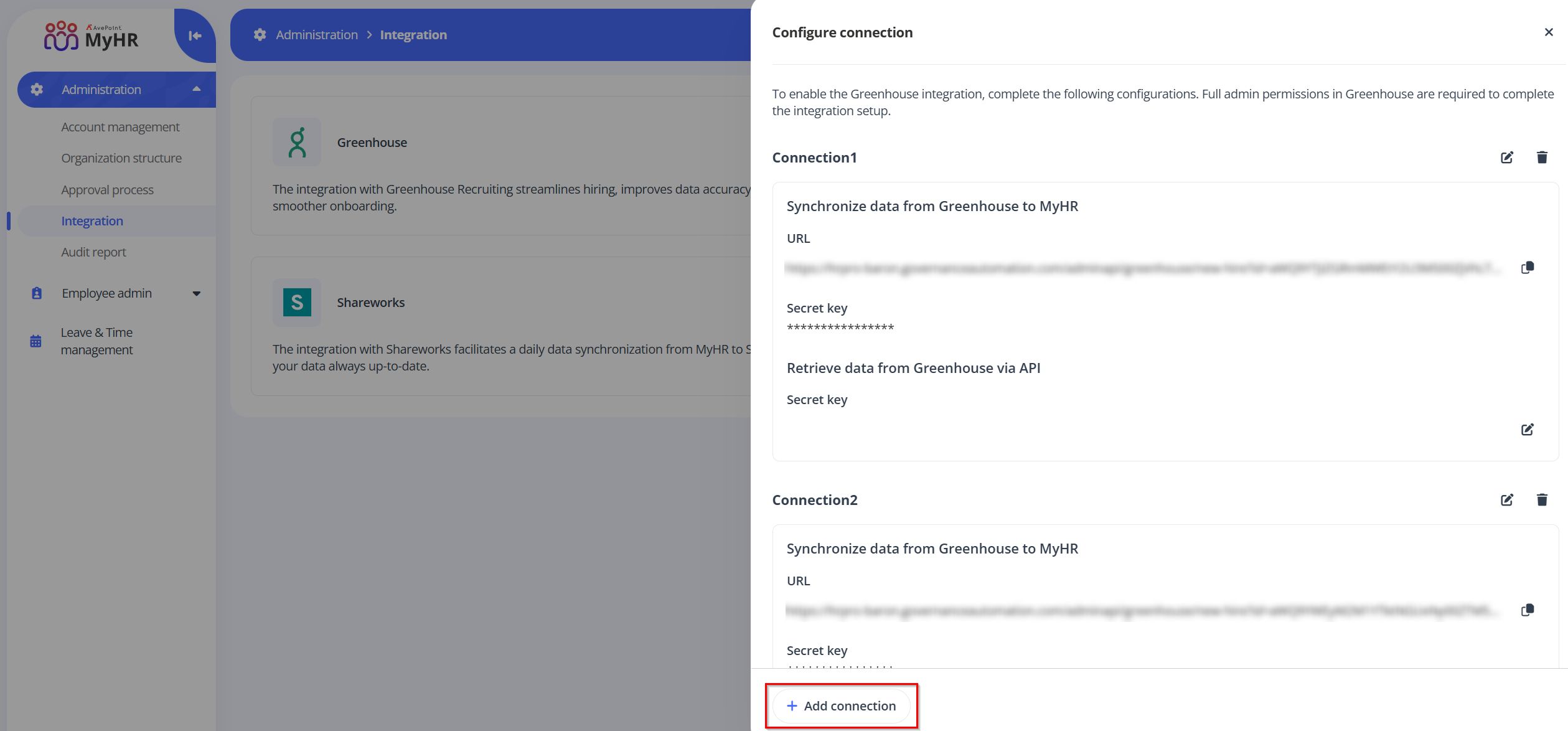
Task: Click the Greenhouse logo icon
Action: point(297,143)
